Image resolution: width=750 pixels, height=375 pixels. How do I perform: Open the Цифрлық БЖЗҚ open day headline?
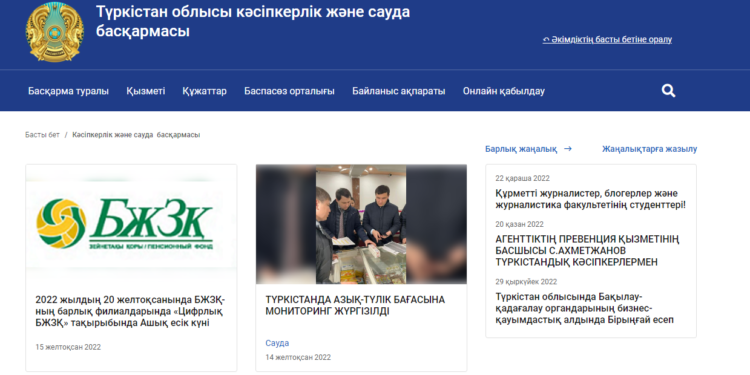click(x=130, y=311)
